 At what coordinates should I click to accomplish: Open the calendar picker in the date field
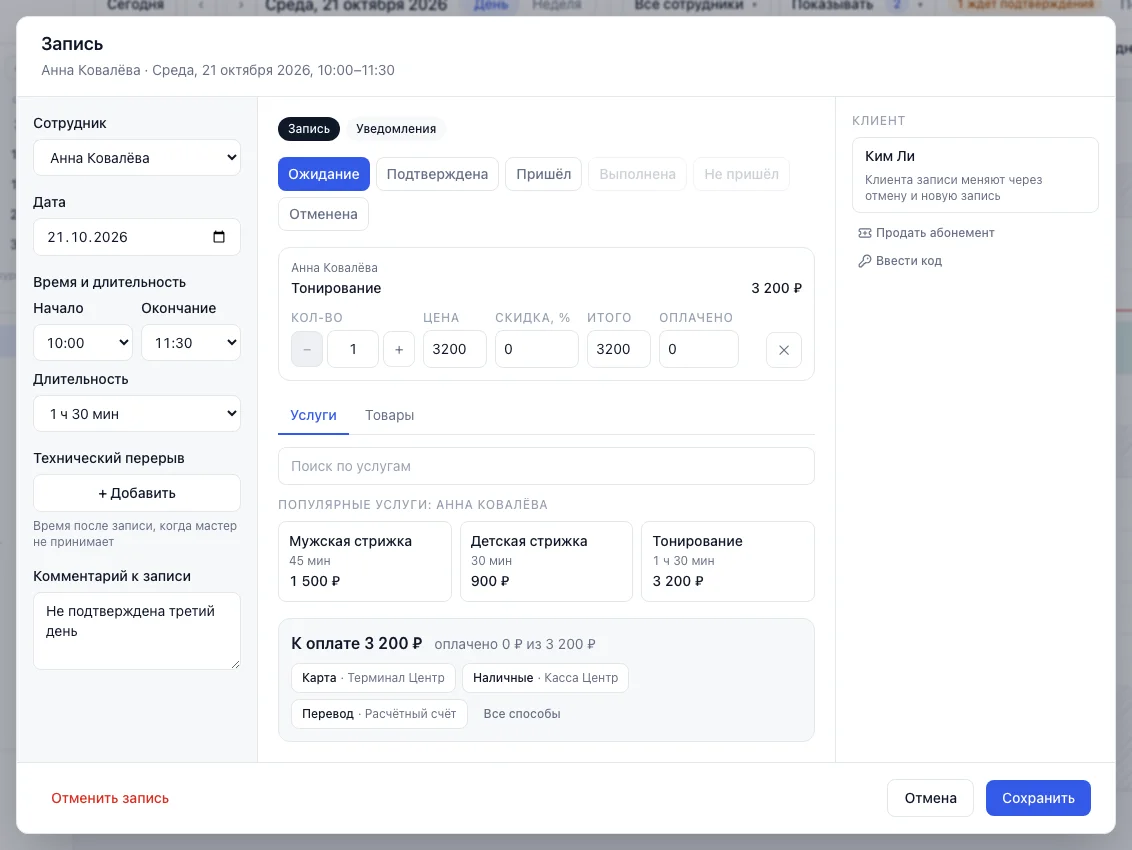219,237
